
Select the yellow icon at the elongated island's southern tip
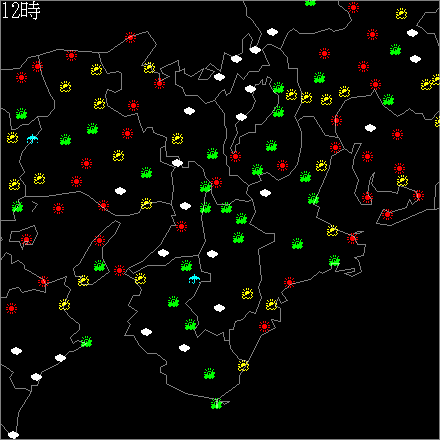(x=83, y=281)
